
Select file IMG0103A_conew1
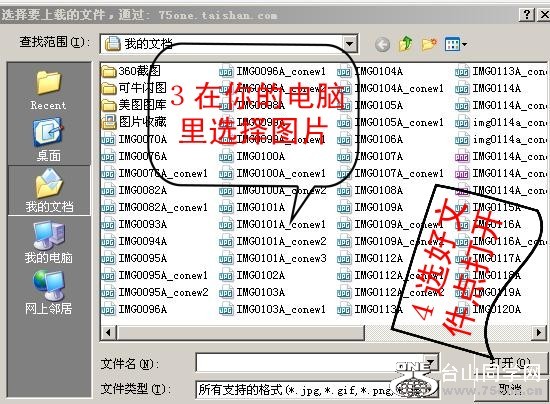tap(272, 309)
